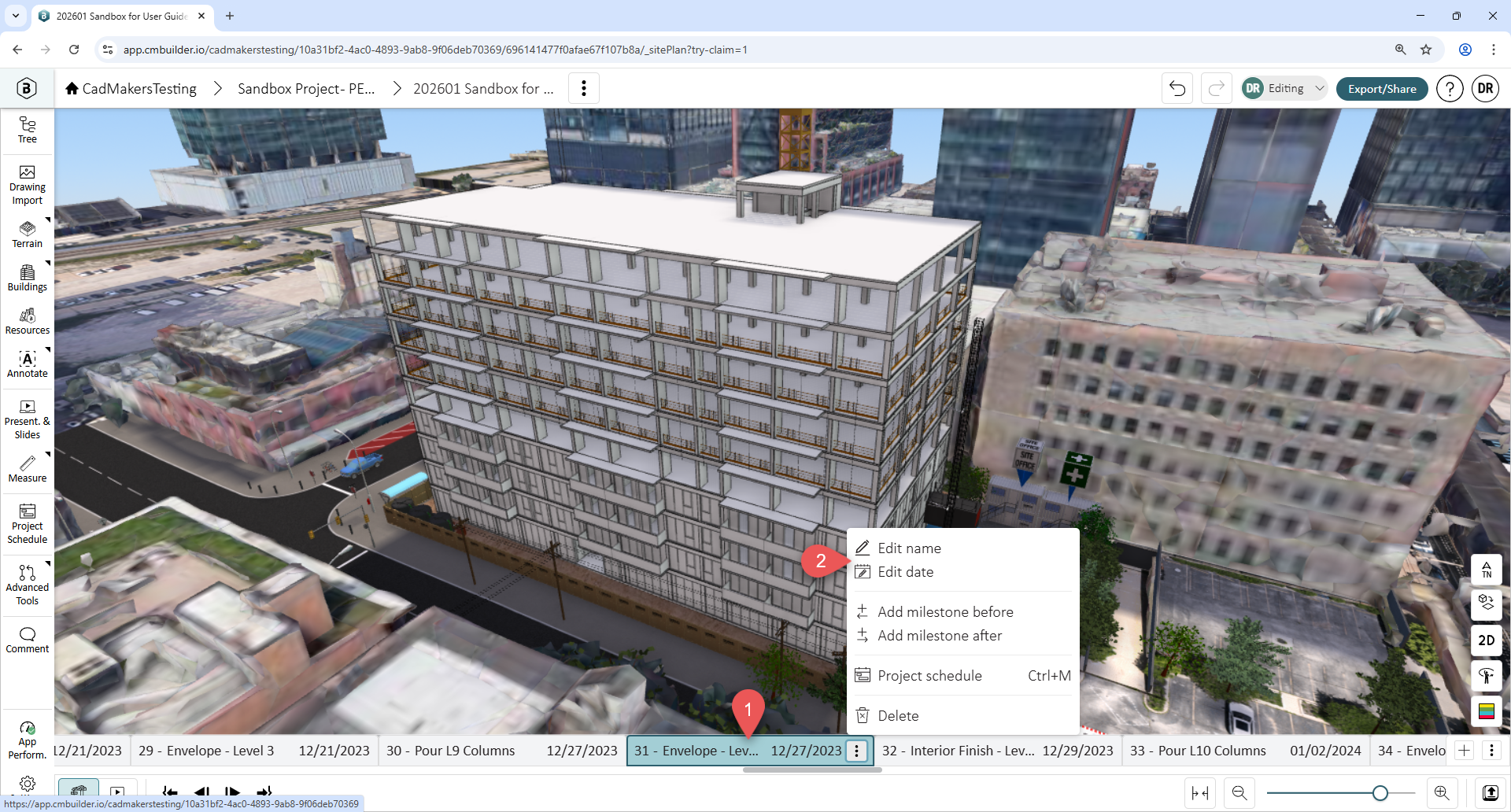This screenshot has height=812, width=1511.
Task: Choose Edit name from context menu
Action: coord(962,548)
